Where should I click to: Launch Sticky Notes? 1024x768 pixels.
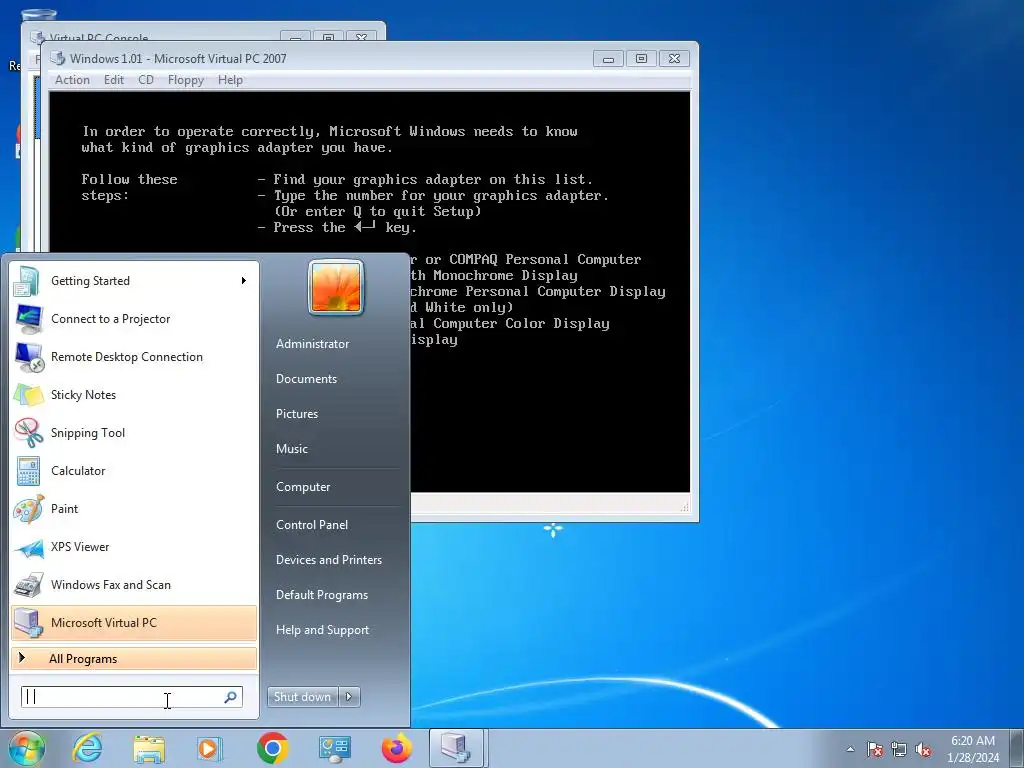133,394
